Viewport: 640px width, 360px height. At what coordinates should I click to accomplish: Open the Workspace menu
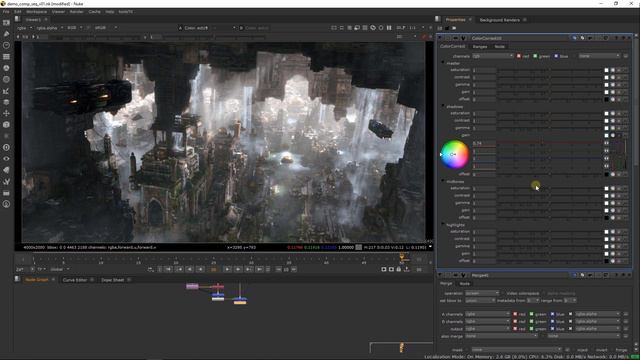36,12
